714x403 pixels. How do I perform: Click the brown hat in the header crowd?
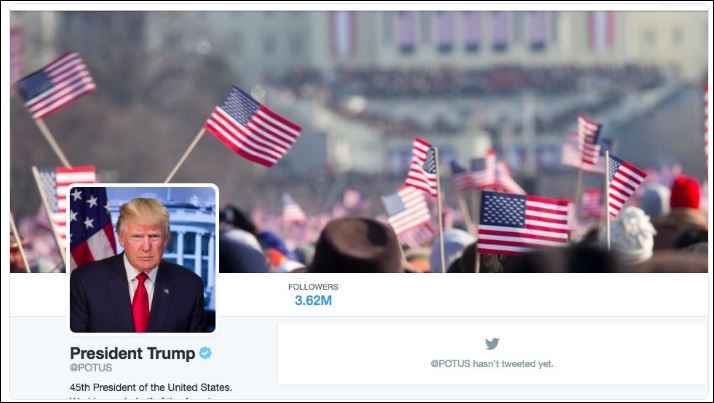point(357,246)
